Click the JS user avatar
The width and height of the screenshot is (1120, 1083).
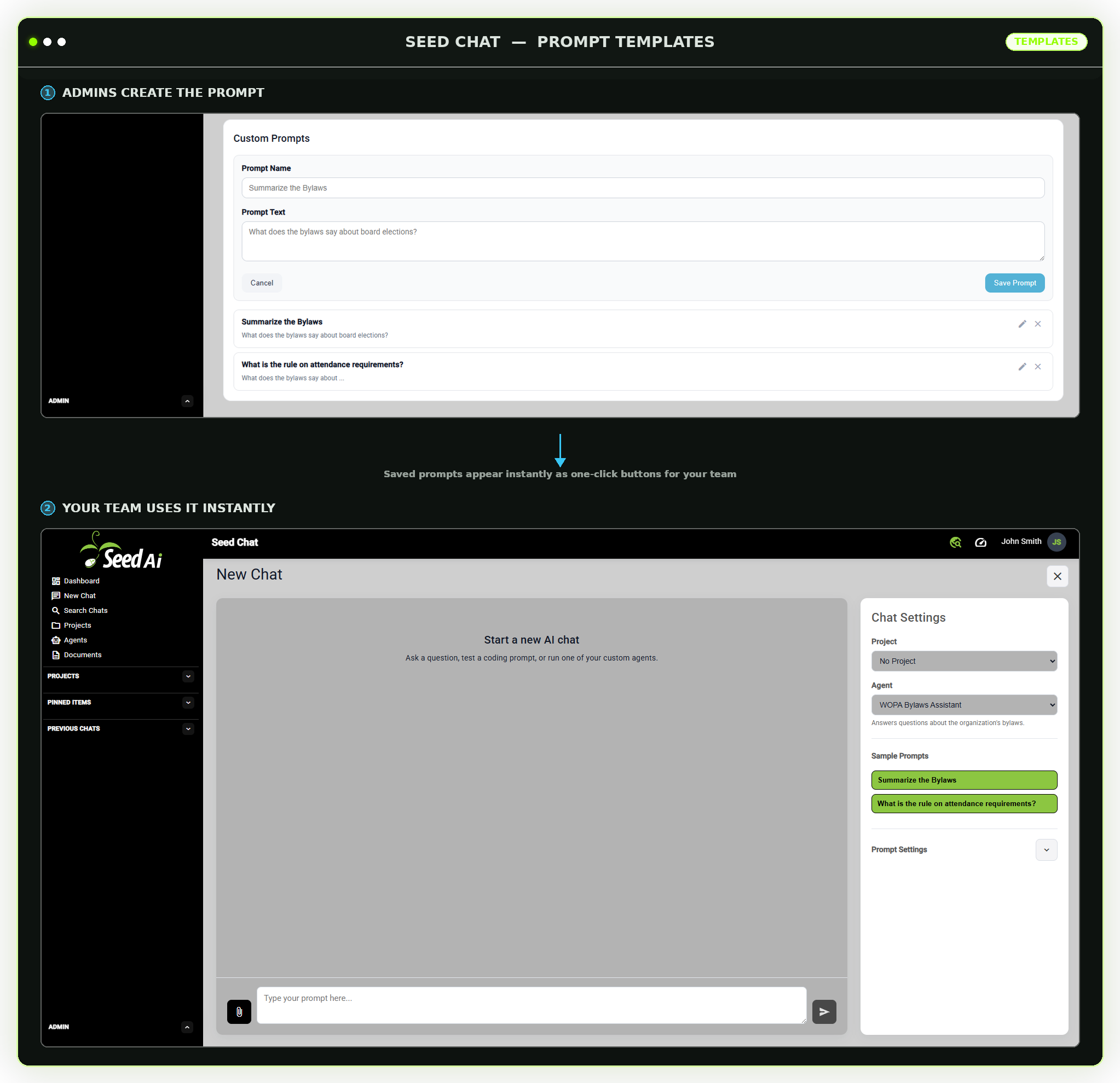pos(1057,542)
